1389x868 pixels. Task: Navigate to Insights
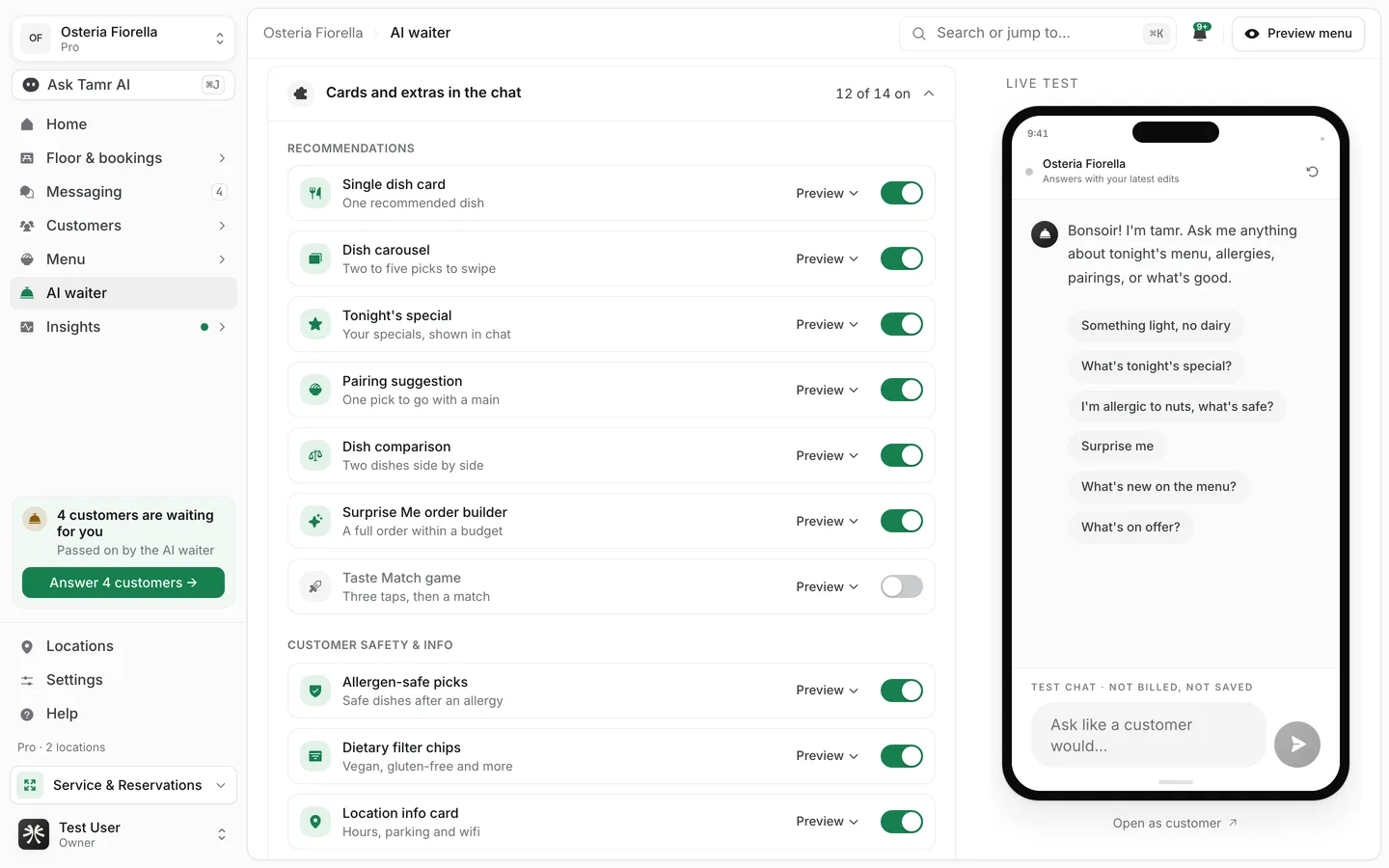click(123, 327)
